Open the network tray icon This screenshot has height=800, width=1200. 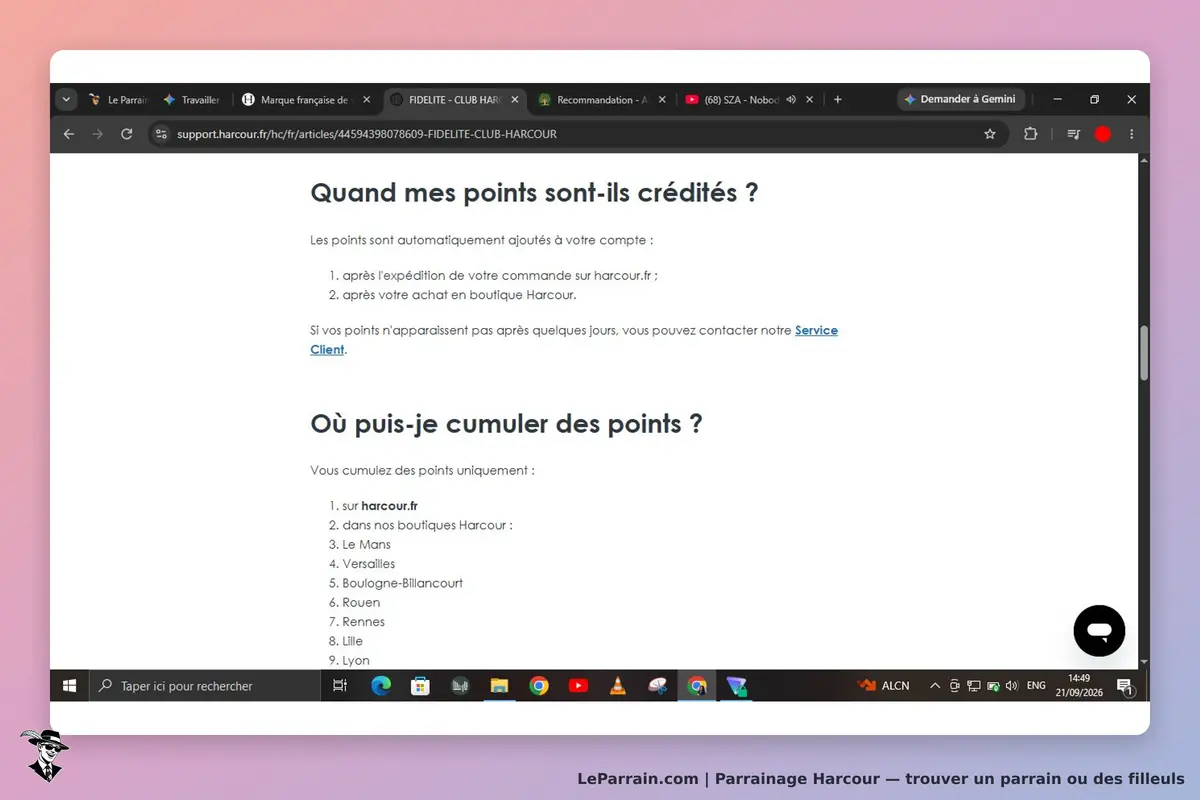tap(973, 686)
